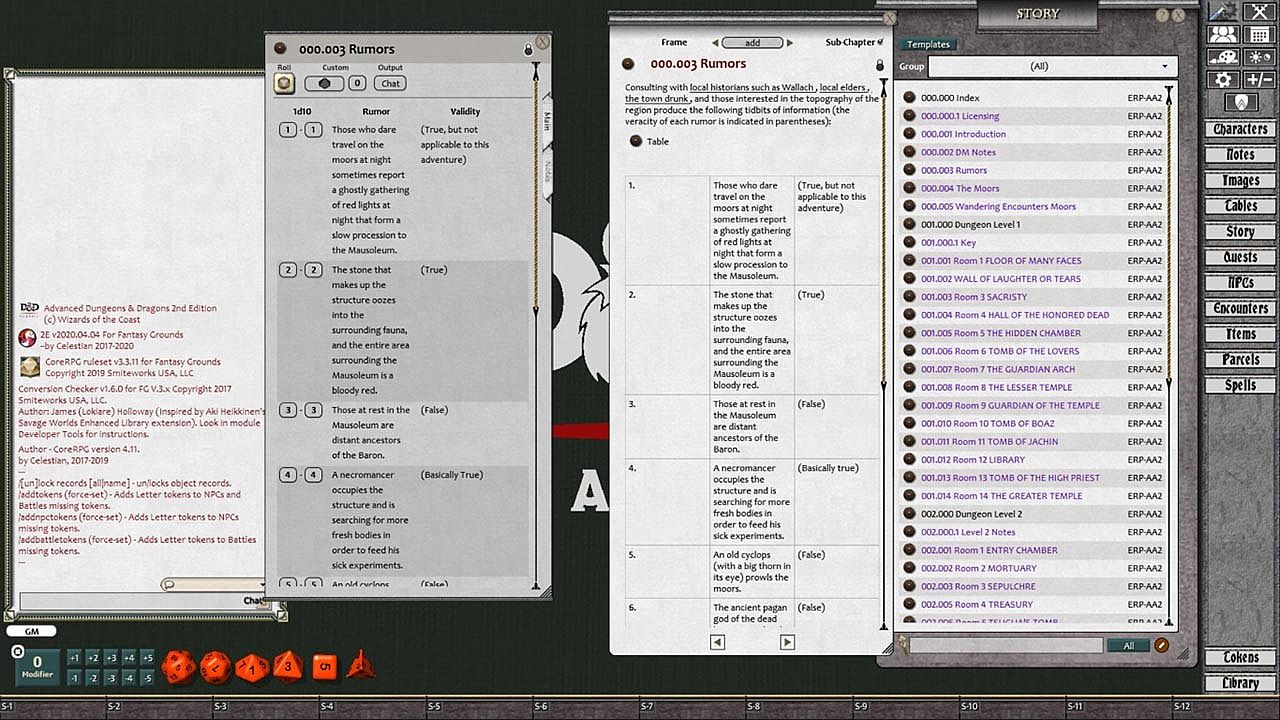The image size is (1280, 720).
Task: Click the +3 modifier button
Action: point(110,658)
